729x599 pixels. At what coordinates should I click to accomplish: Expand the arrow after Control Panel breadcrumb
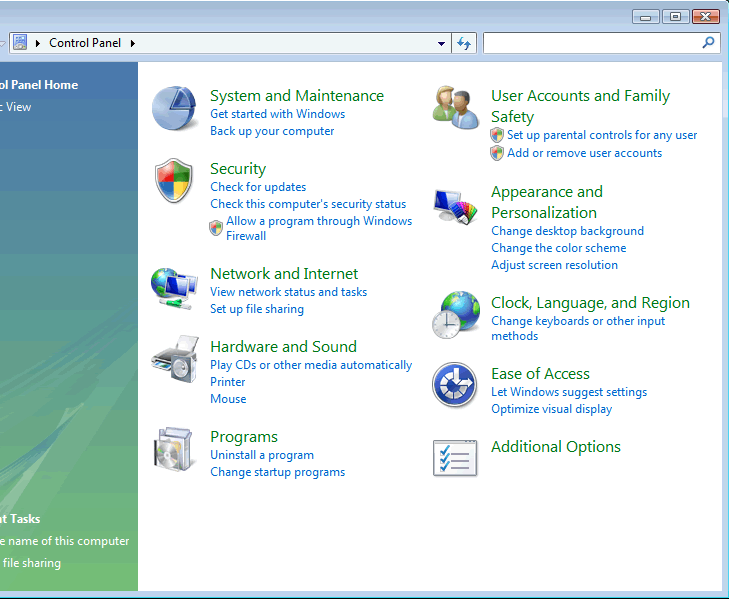click(x=132, y=44)
